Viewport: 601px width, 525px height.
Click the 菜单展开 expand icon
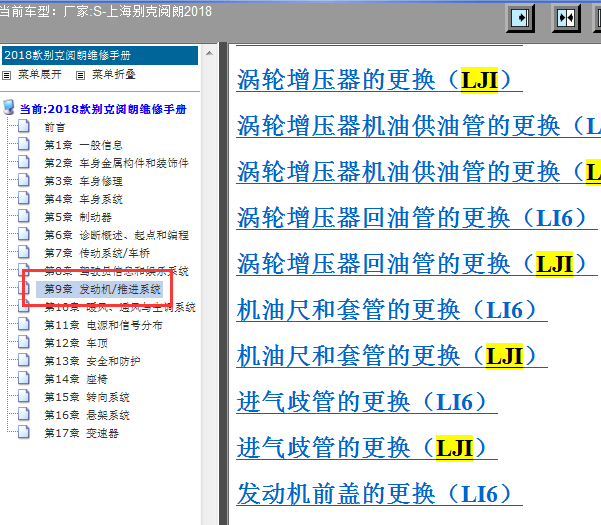(7, 75)
